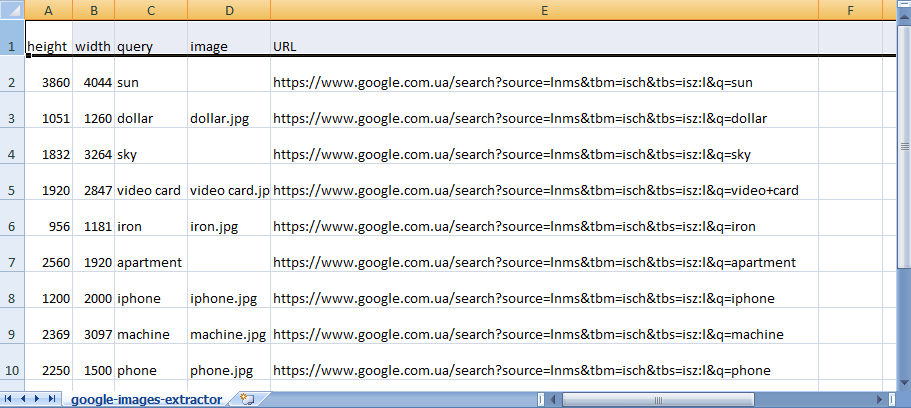Select column B header
This screenshot has width=911, height=408.
94,10
